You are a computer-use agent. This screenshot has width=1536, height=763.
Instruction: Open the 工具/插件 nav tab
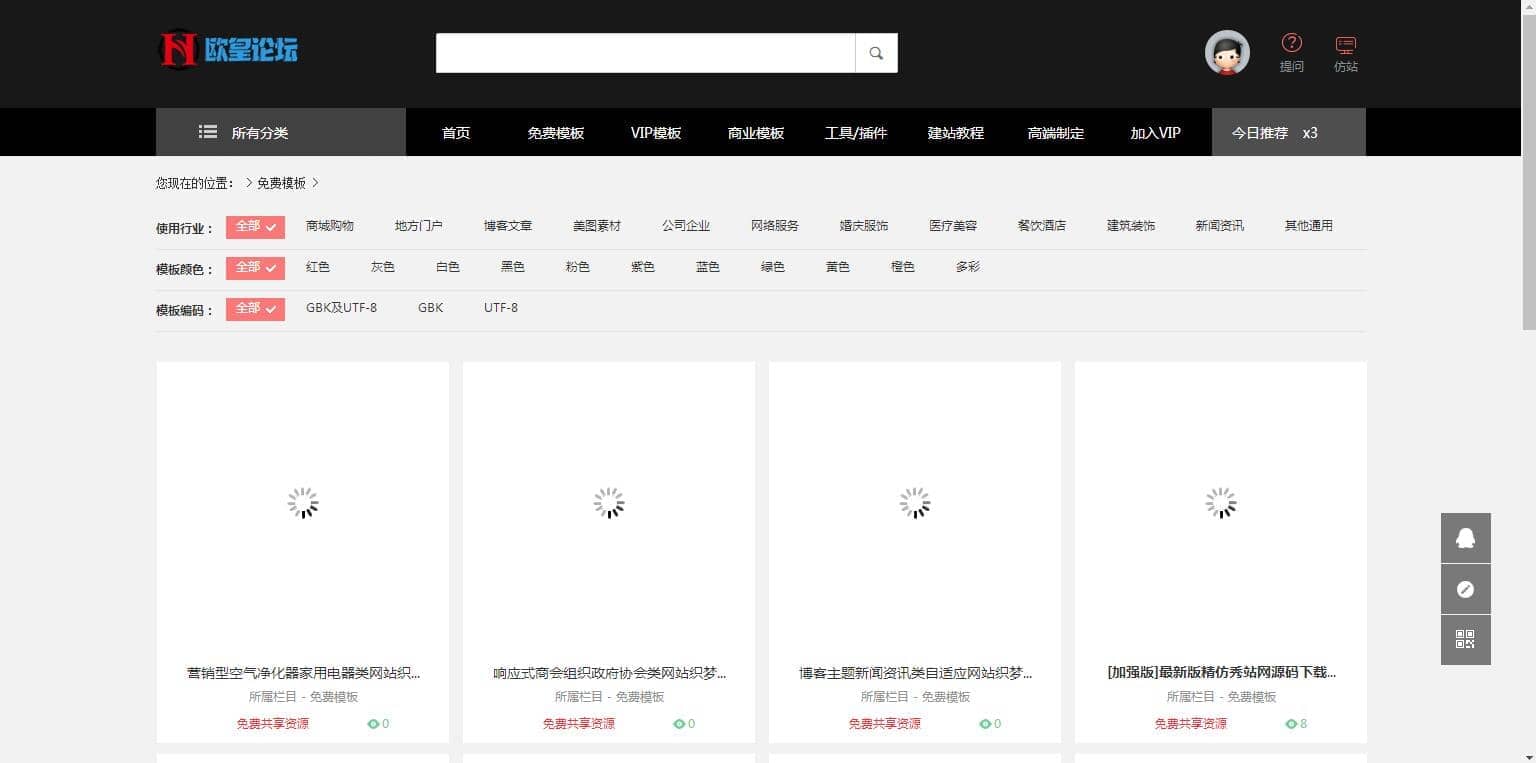pos(856,133)
